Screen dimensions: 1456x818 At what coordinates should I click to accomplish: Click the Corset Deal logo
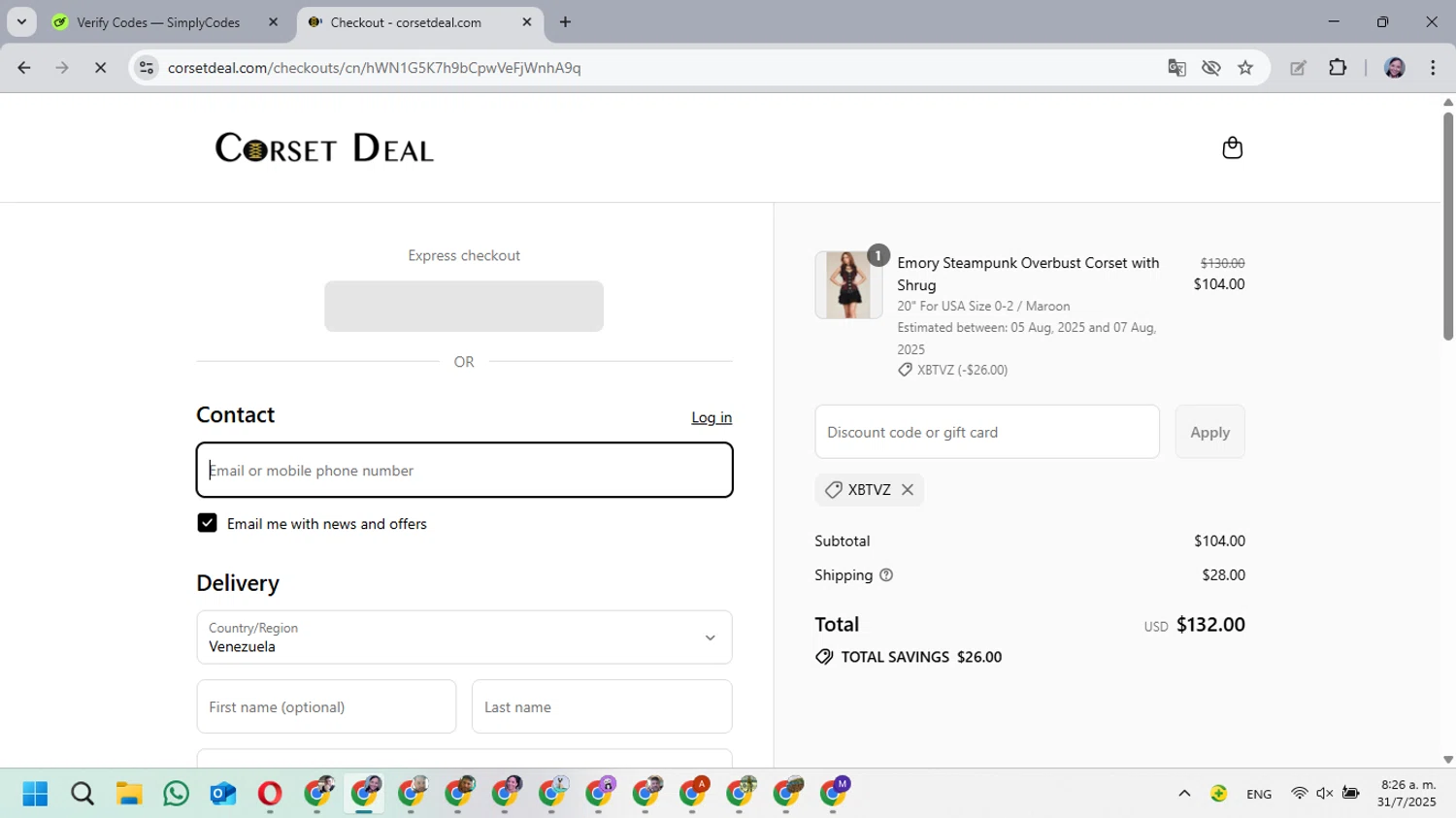tap(324, 147)
